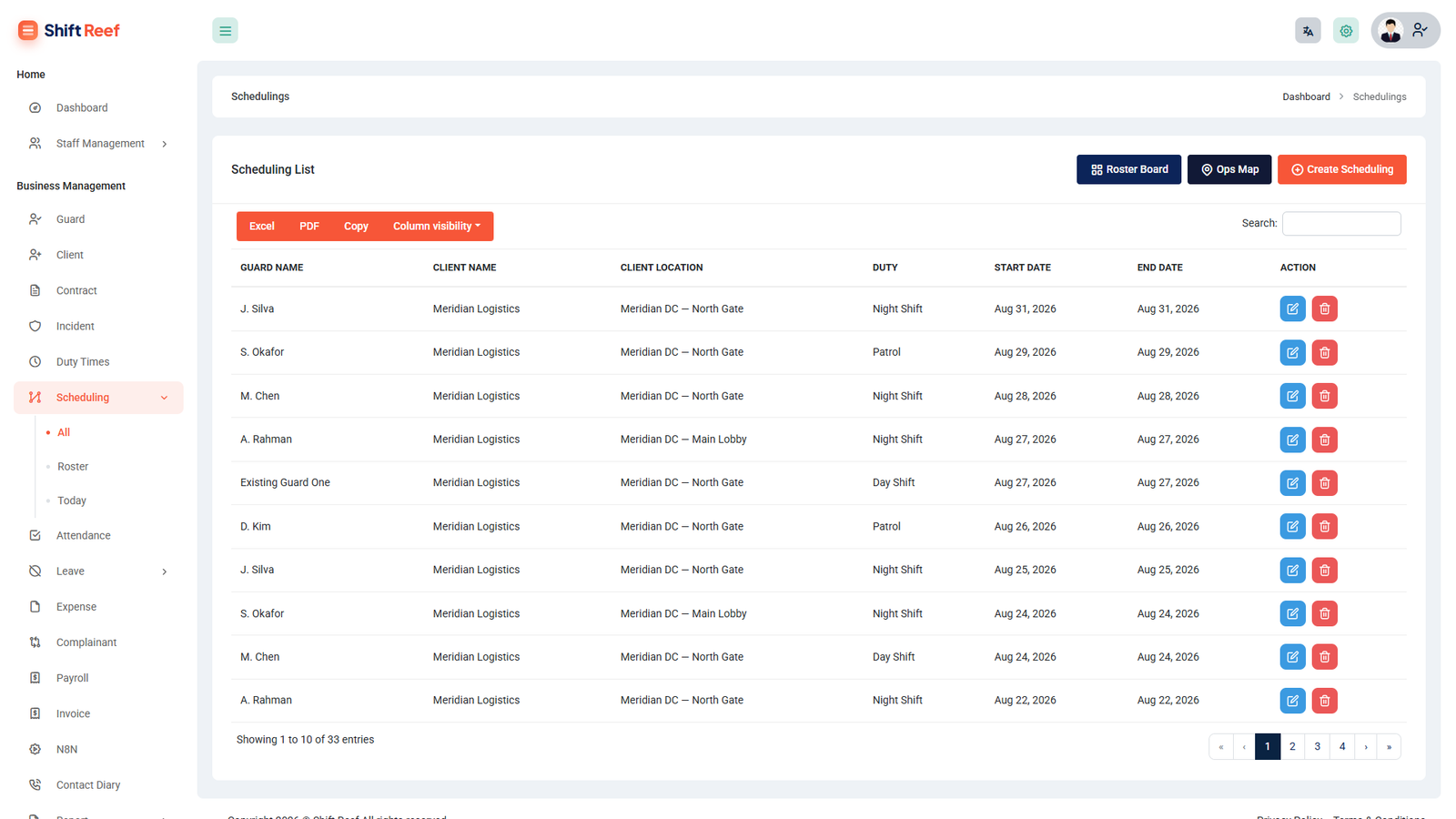
Task: Select the Roster scheduling sub-item
Action: (x=73, y=467)
